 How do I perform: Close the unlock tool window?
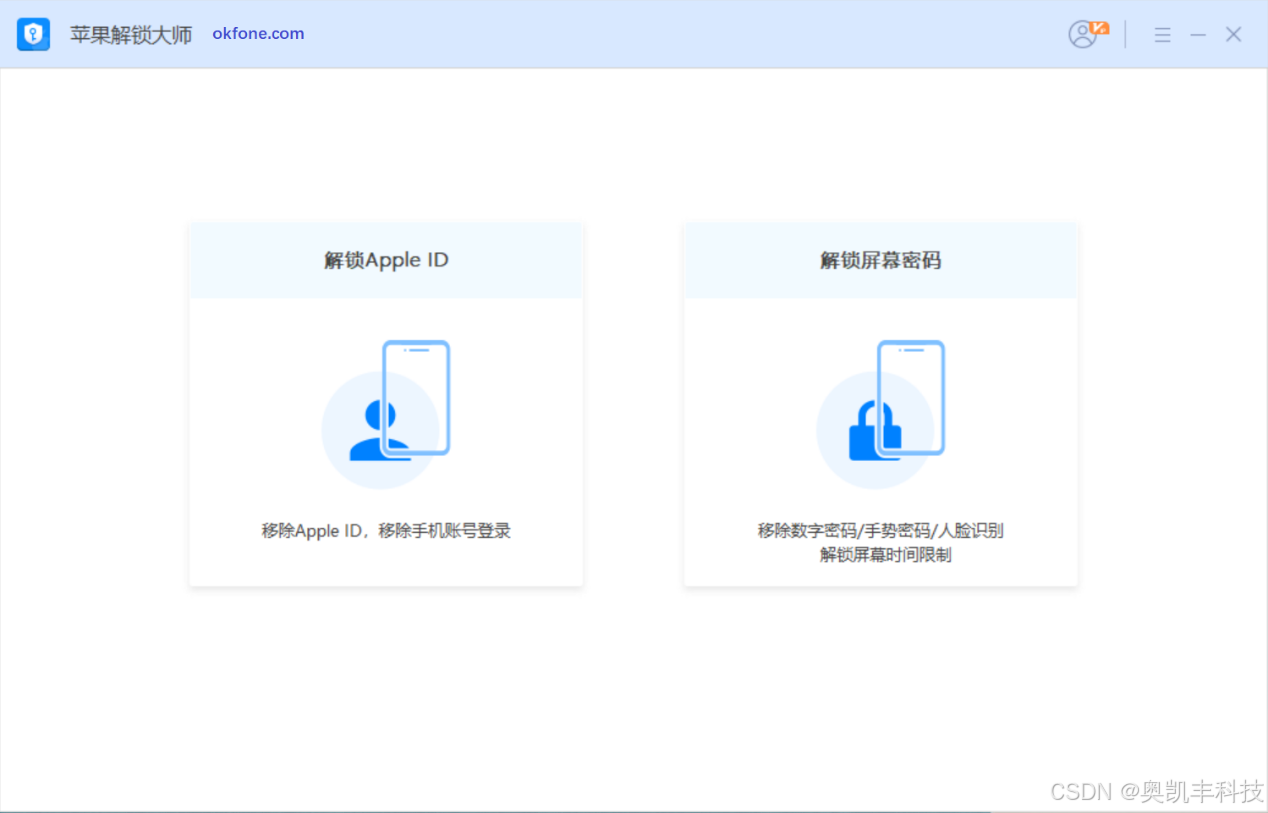click(1234, 35)
